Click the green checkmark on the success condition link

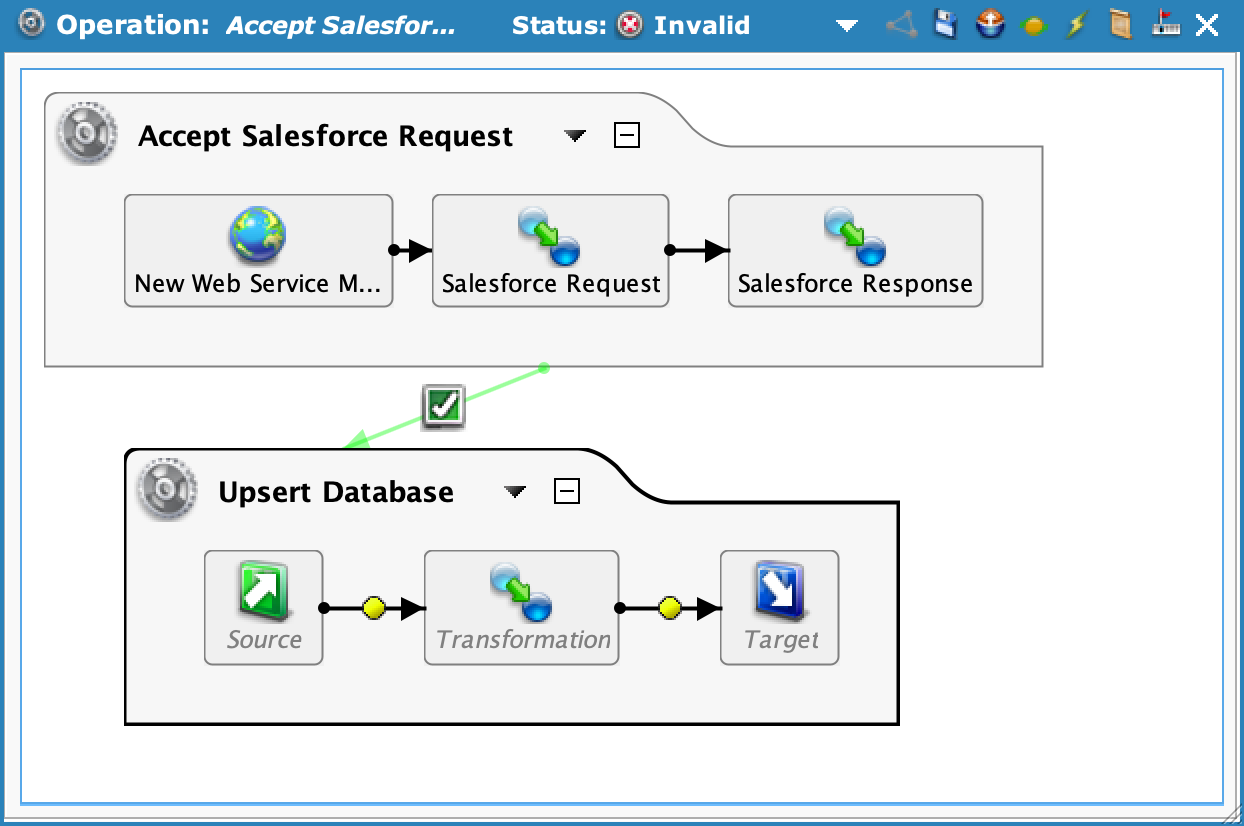pos(443,405)
